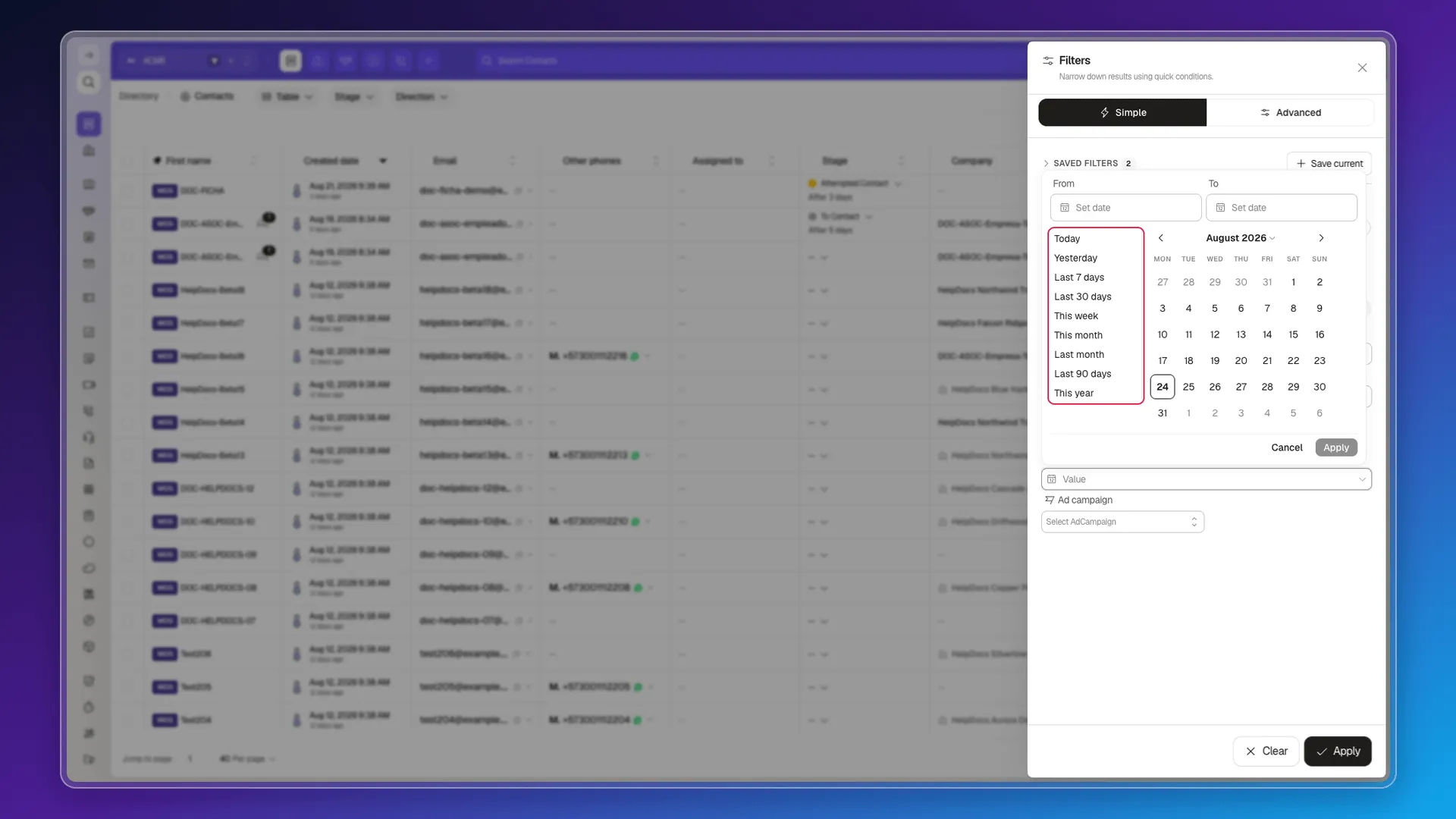Open the Stage dropdown in the toolbar

pyautogui.click(x=354, y=97)
